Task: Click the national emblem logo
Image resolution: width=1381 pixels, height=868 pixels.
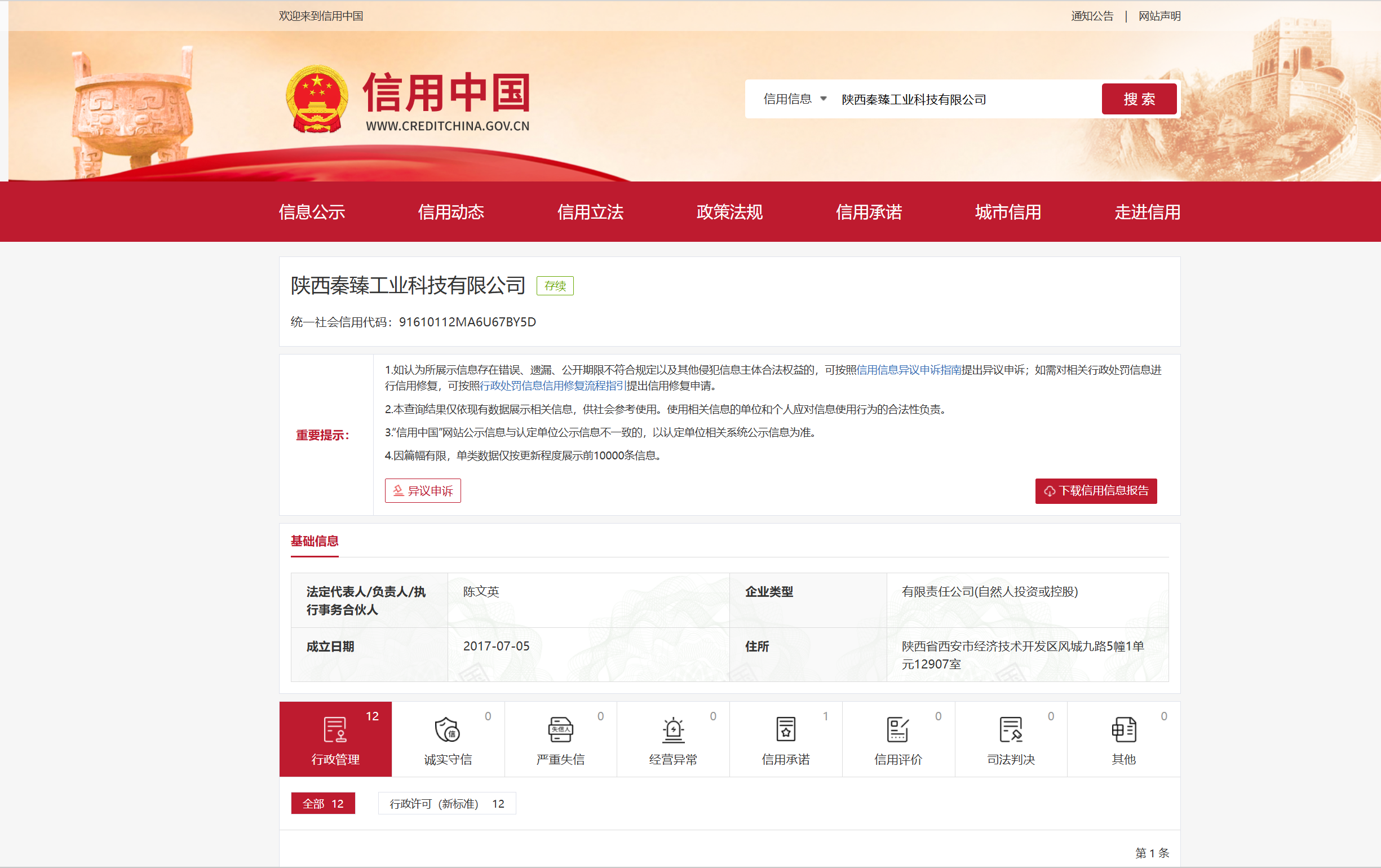Action: pyautogui.click(x=317, y=99)
